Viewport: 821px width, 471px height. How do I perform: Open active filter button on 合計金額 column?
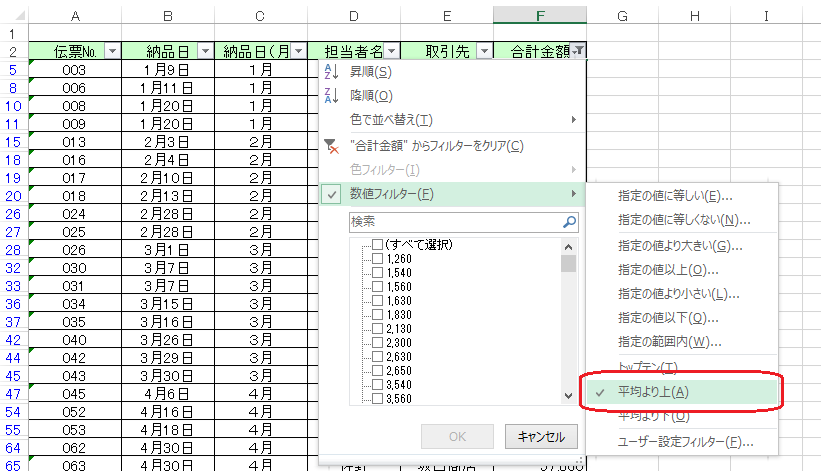pos(578,51)
